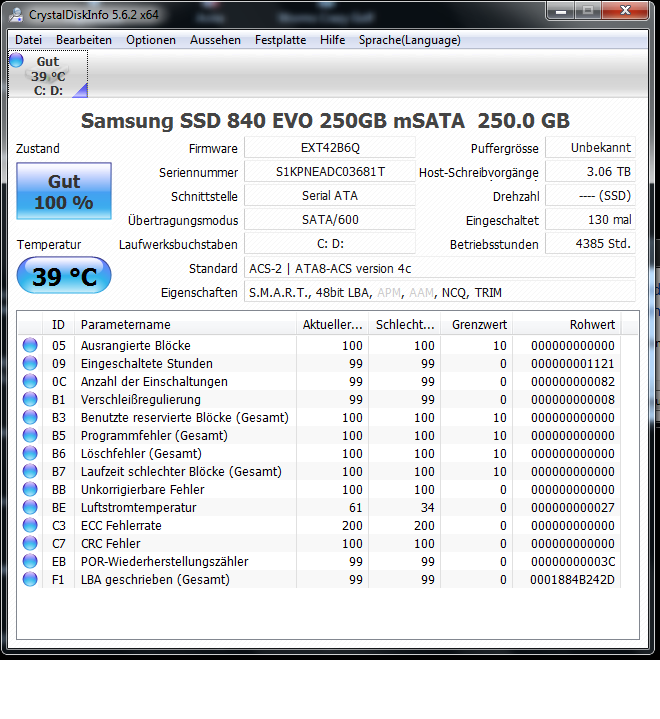The width and height of the screenshot is (660, 719).
Task: Click the Grenzwert column header
Action: coord(477,325)
